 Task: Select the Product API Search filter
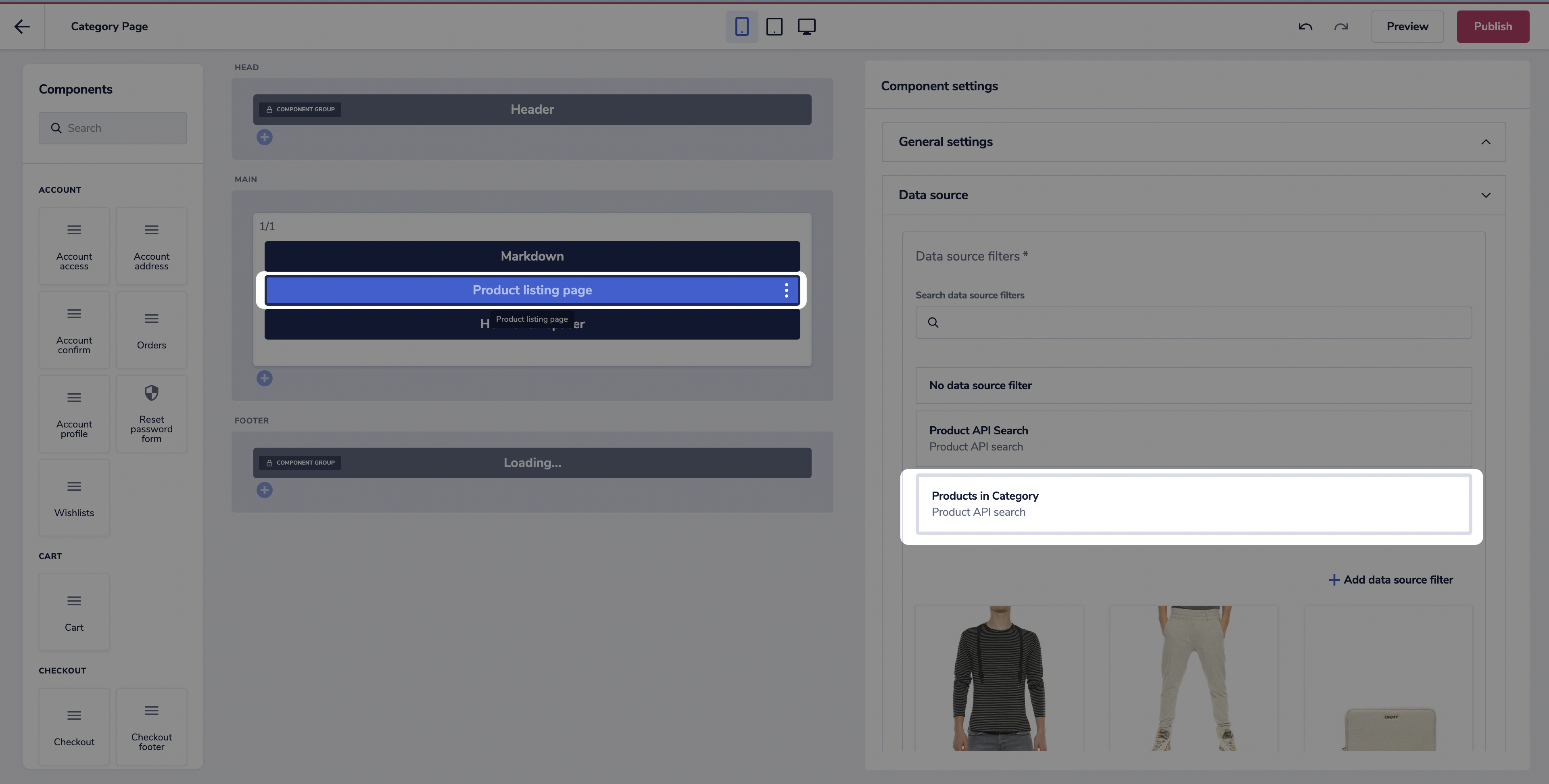[1193, 438]
